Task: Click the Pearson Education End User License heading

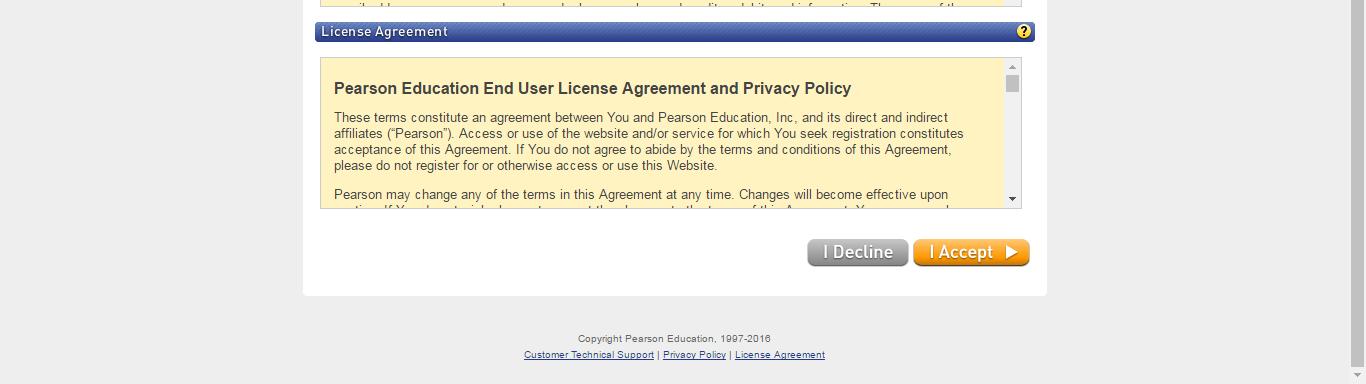Action: [x=592, y=88]
